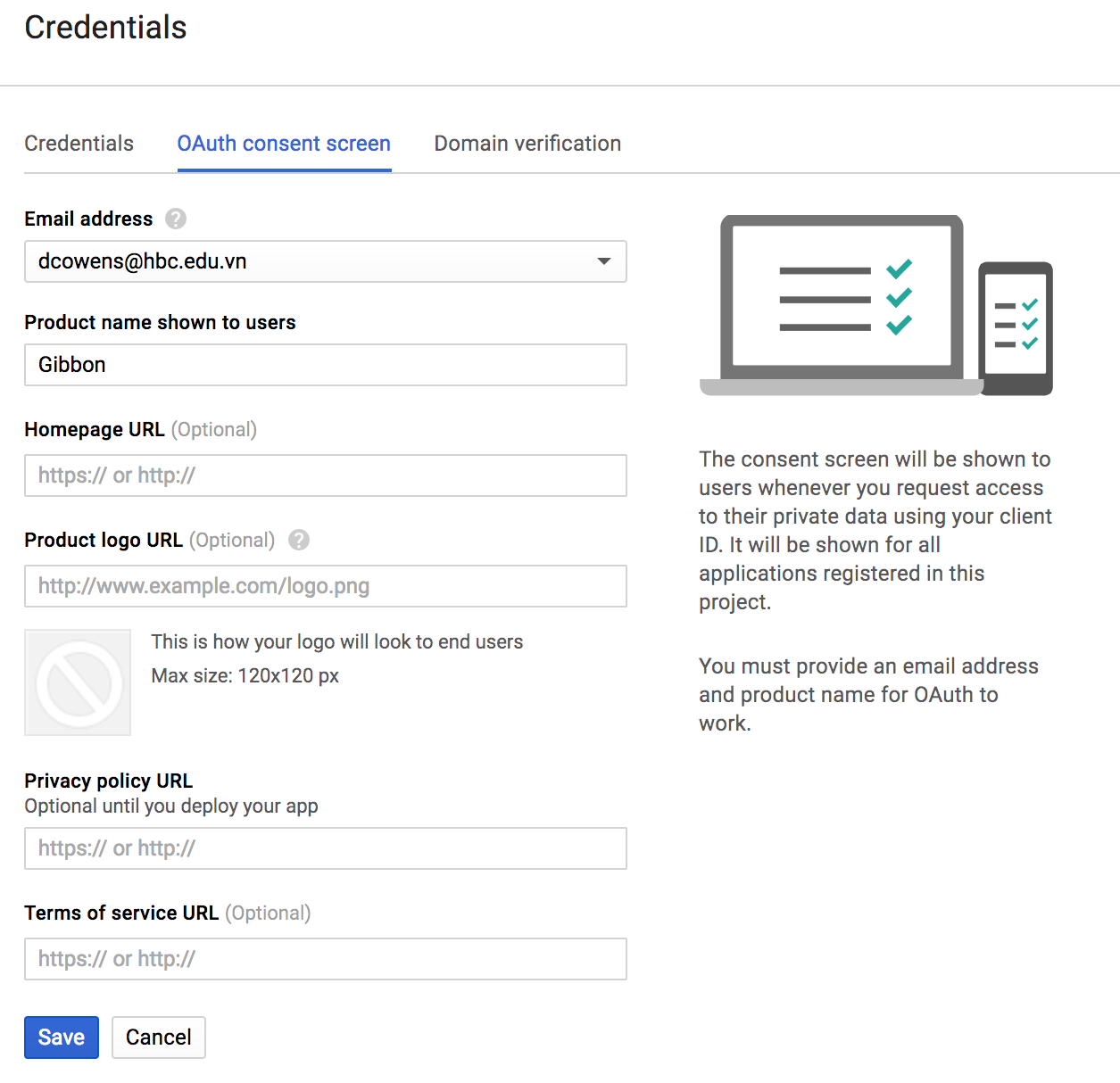Click 'You must provide an email address' paragraph
The image size is (1120, 1083).
click(868, 695)
